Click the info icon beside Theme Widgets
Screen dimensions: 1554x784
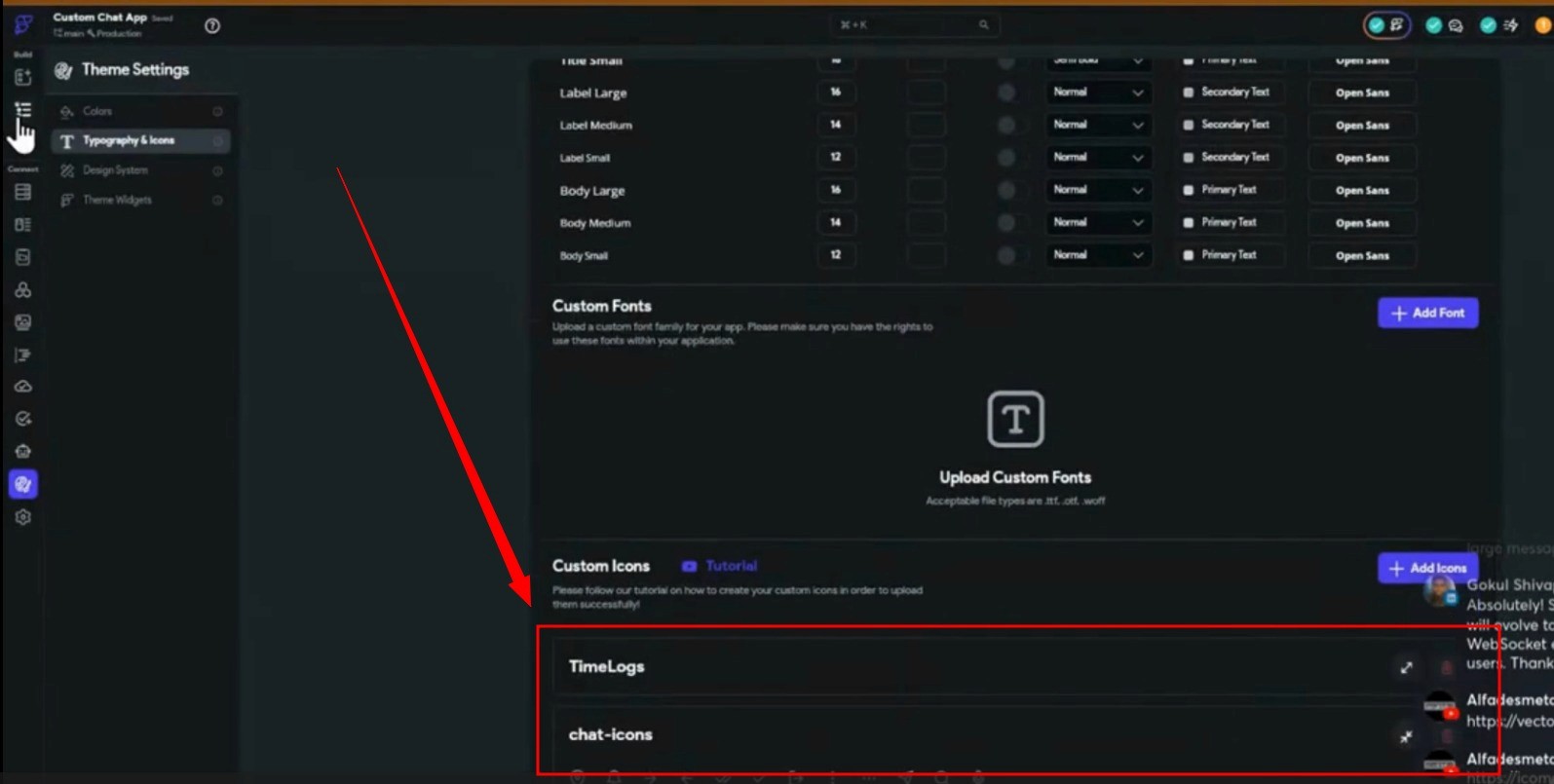217,200
